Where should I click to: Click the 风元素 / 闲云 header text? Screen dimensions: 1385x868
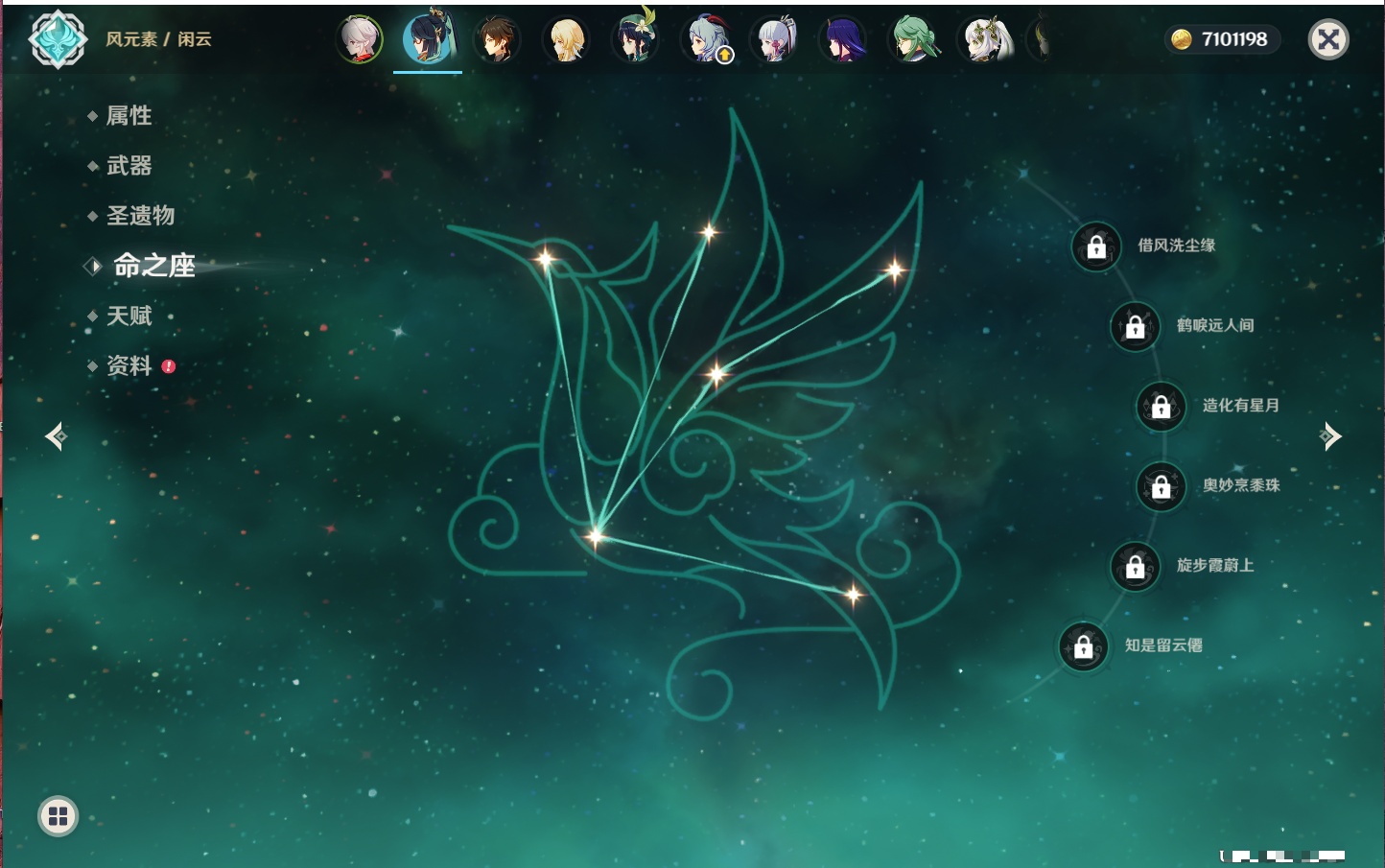pyautogui.click(x=158, y=39)
